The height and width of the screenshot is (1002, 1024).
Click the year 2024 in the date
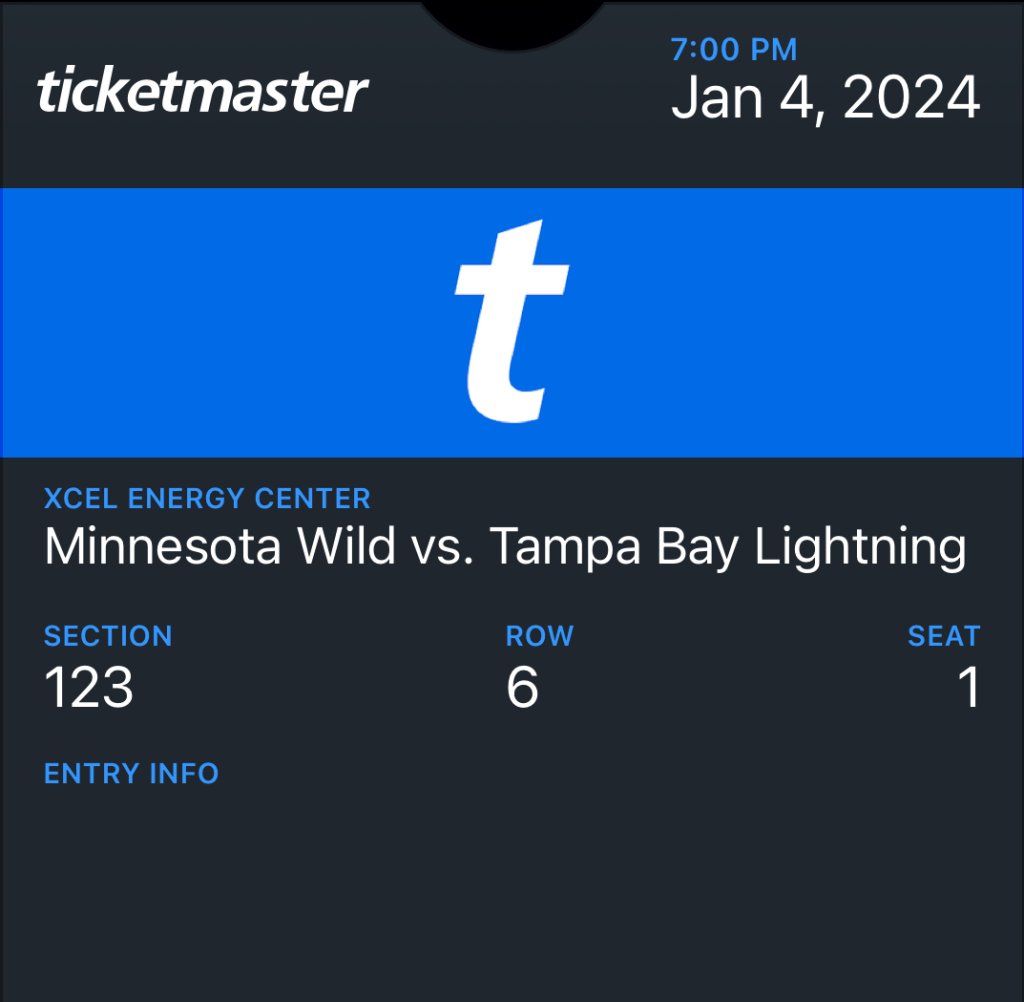click(x=912, y=98)
